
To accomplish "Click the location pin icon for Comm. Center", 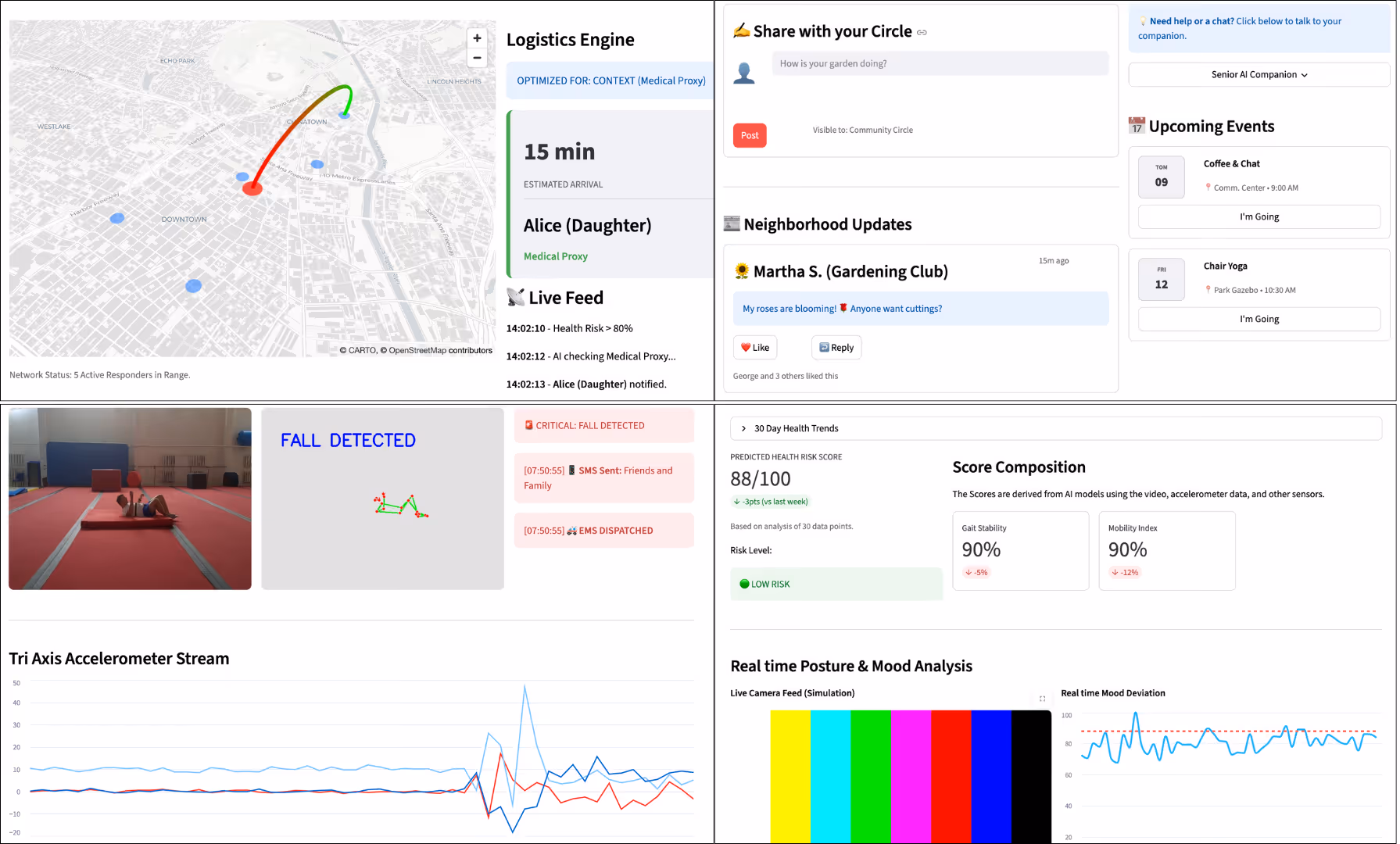I will [1208, 188].
